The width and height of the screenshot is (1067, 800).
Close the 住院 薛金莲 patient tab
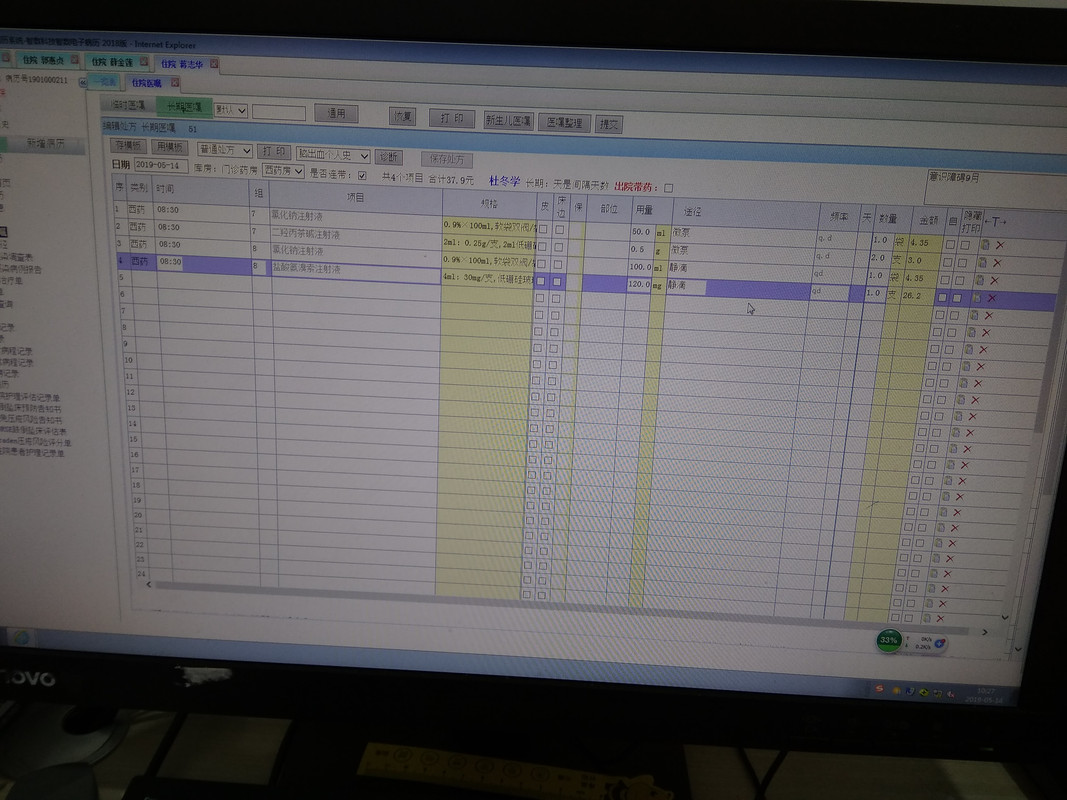(x=144, y=61)
